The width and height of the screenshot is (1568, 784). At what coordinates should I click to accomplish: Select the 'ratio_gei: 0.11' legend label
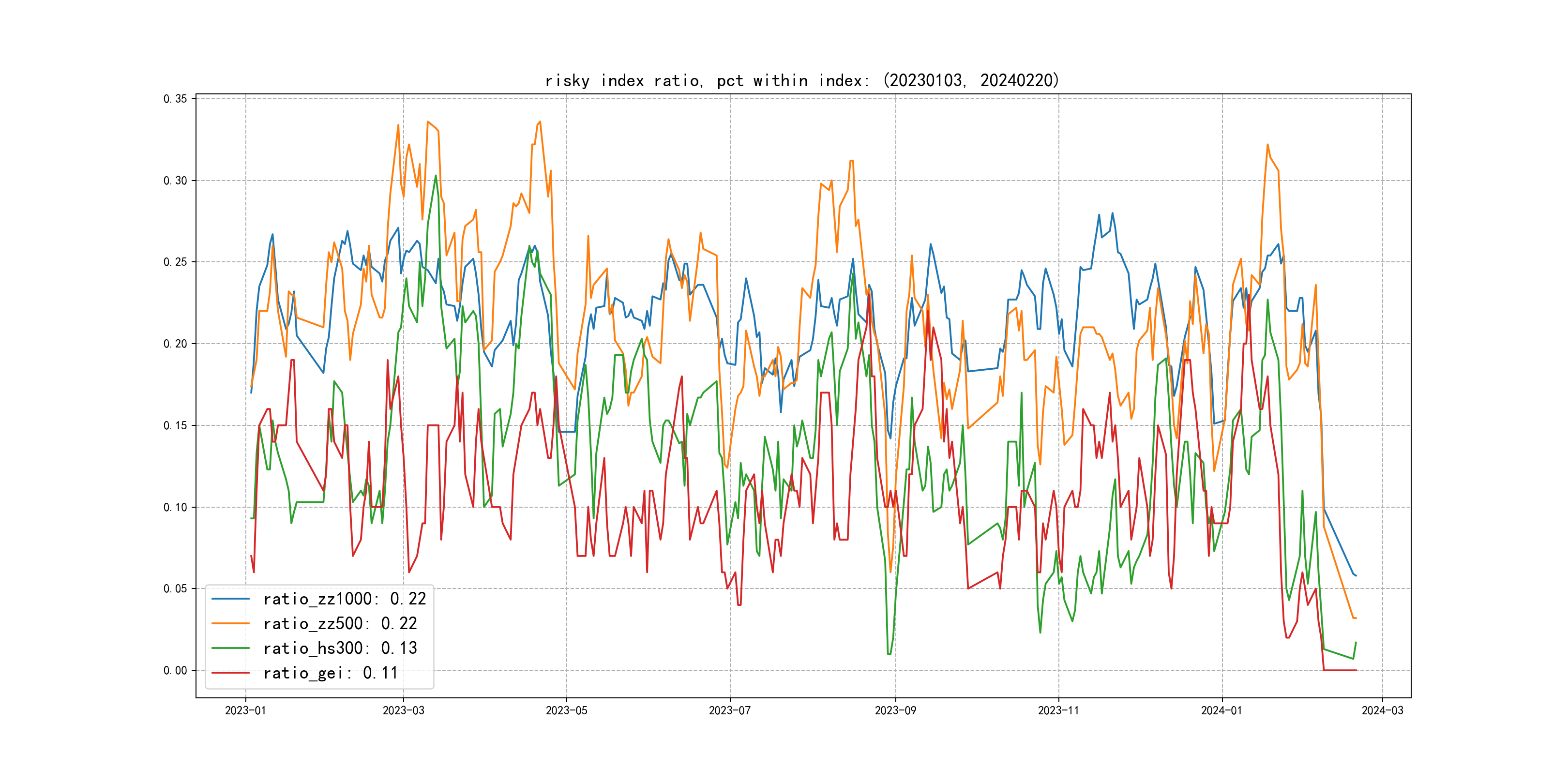pos(331,673)
